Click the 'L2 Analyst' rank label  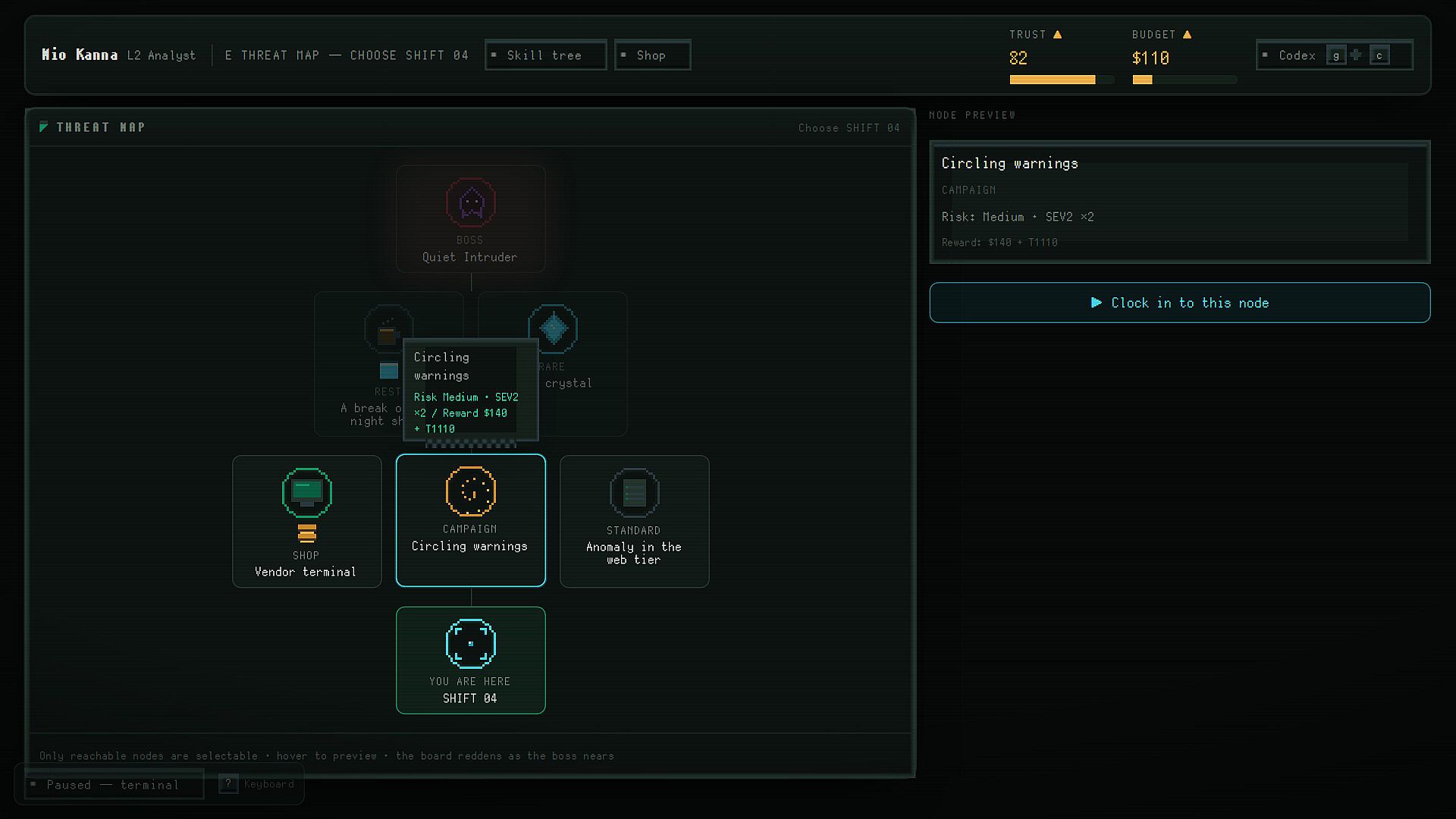pyautogui.click(x=162, y=55)
